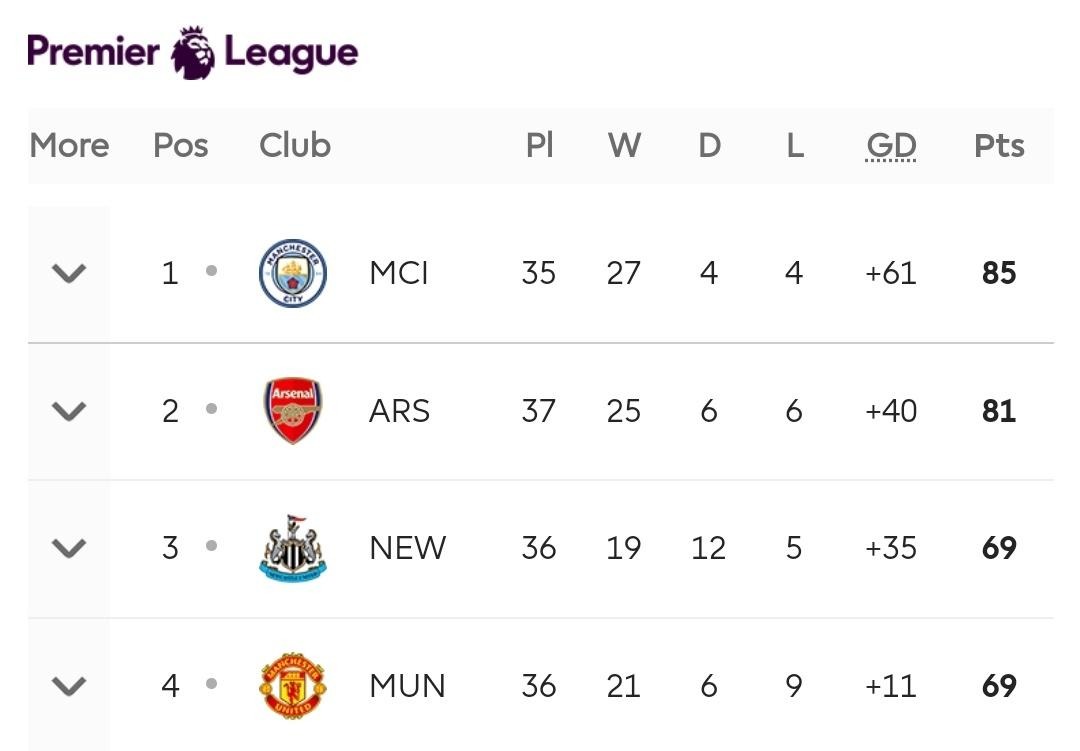This screenshot has width=1080, height=751.
Task: Open the ARS club link
Action: [399, 411]
